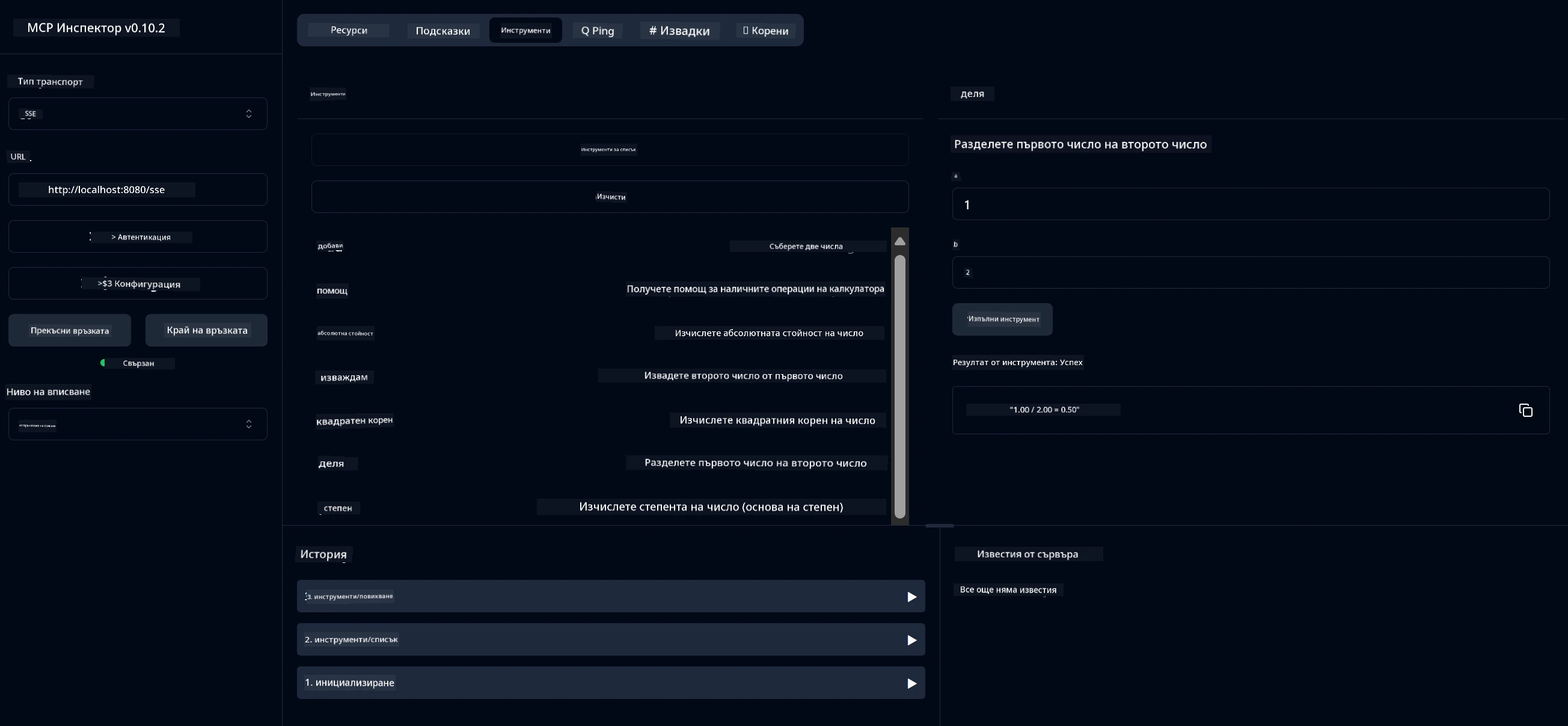Click the Изчисти button
Image resolution: width=1568 pixels, height=726 pixels.
click(x=610, y=197)
